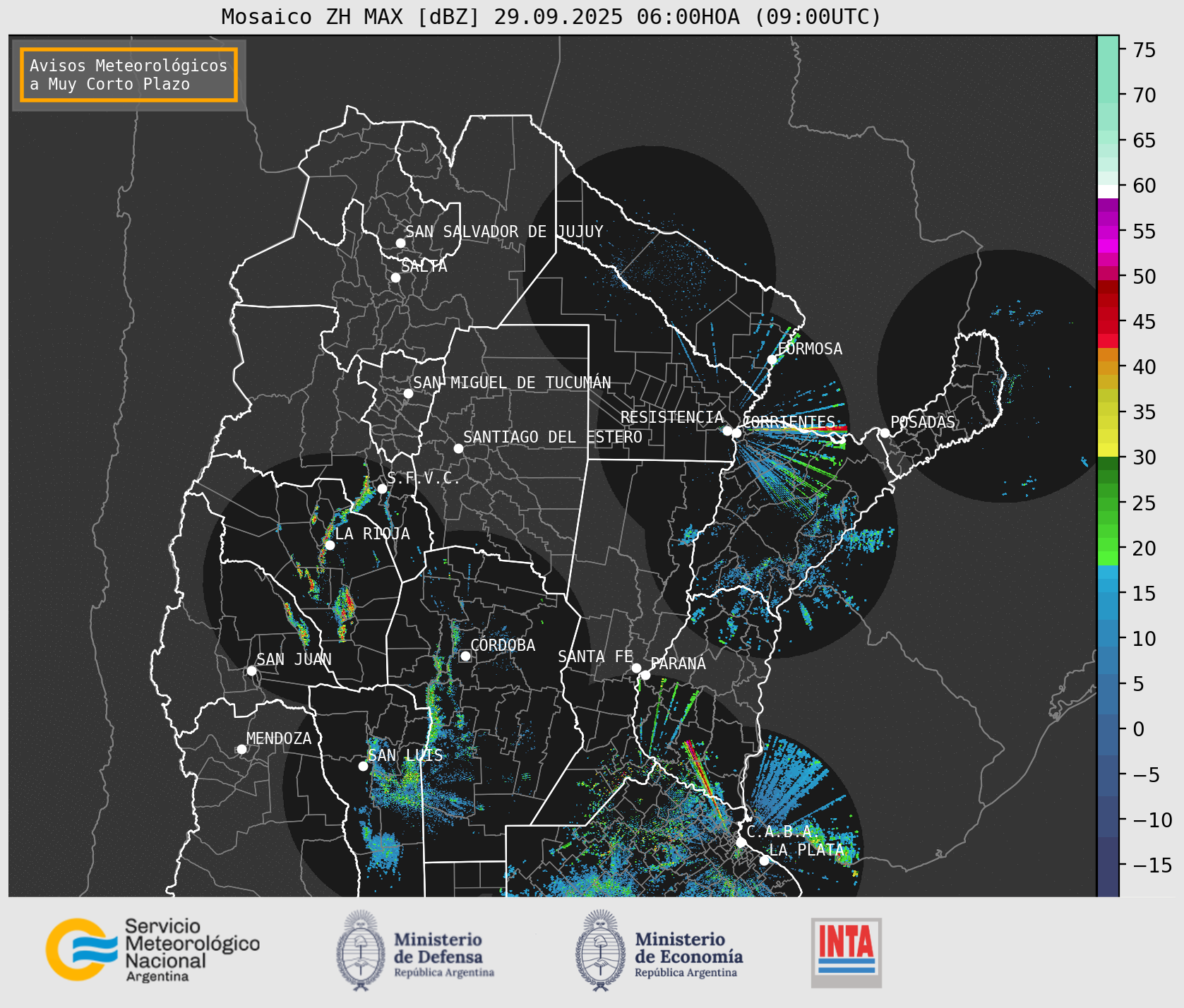This screenshot has width=1184, height=1008.
Task: Click the 0 value on the dBZ scale
Action: pos(1138,729)
